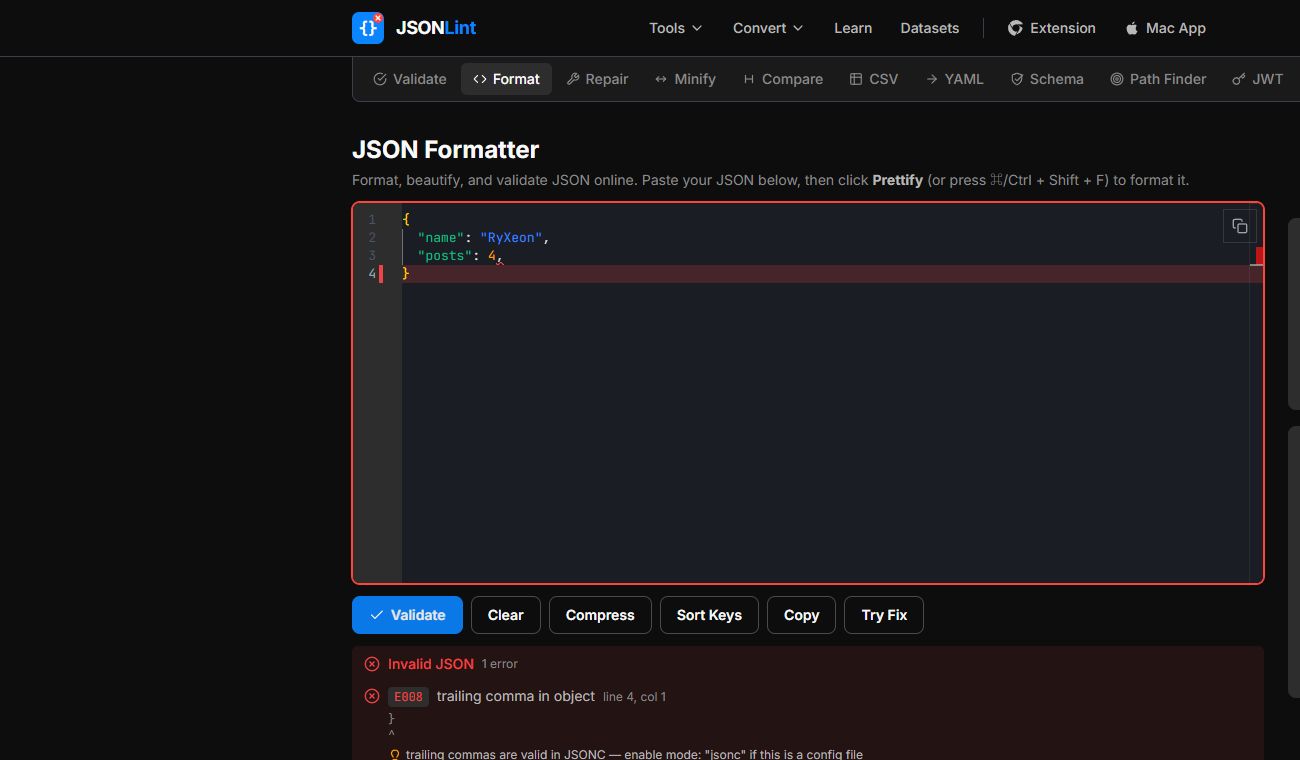The image size is (1300, 760).
Task: Click the "RyXeon" string value in the editor
Action: coord(511,238)
